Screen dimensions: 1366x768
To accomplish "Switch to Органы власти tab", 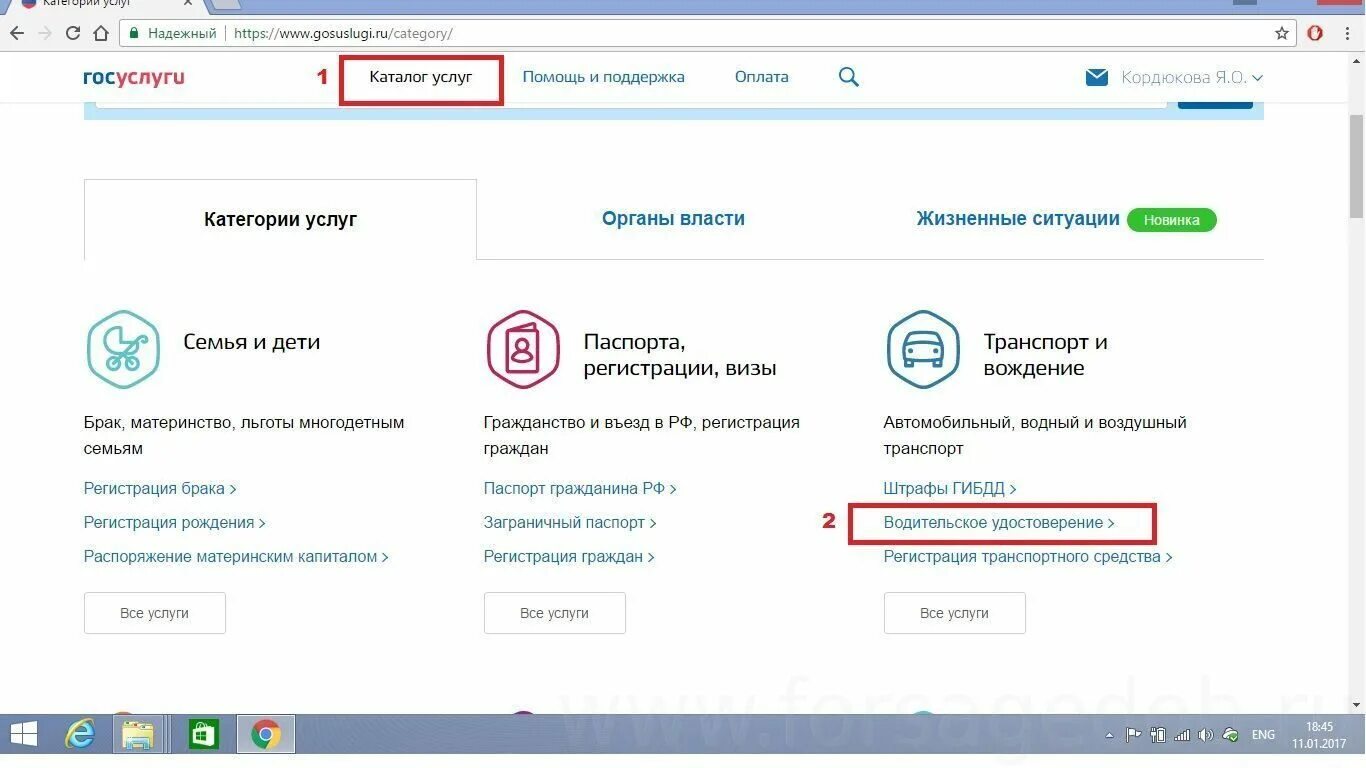I will point(673,219).
